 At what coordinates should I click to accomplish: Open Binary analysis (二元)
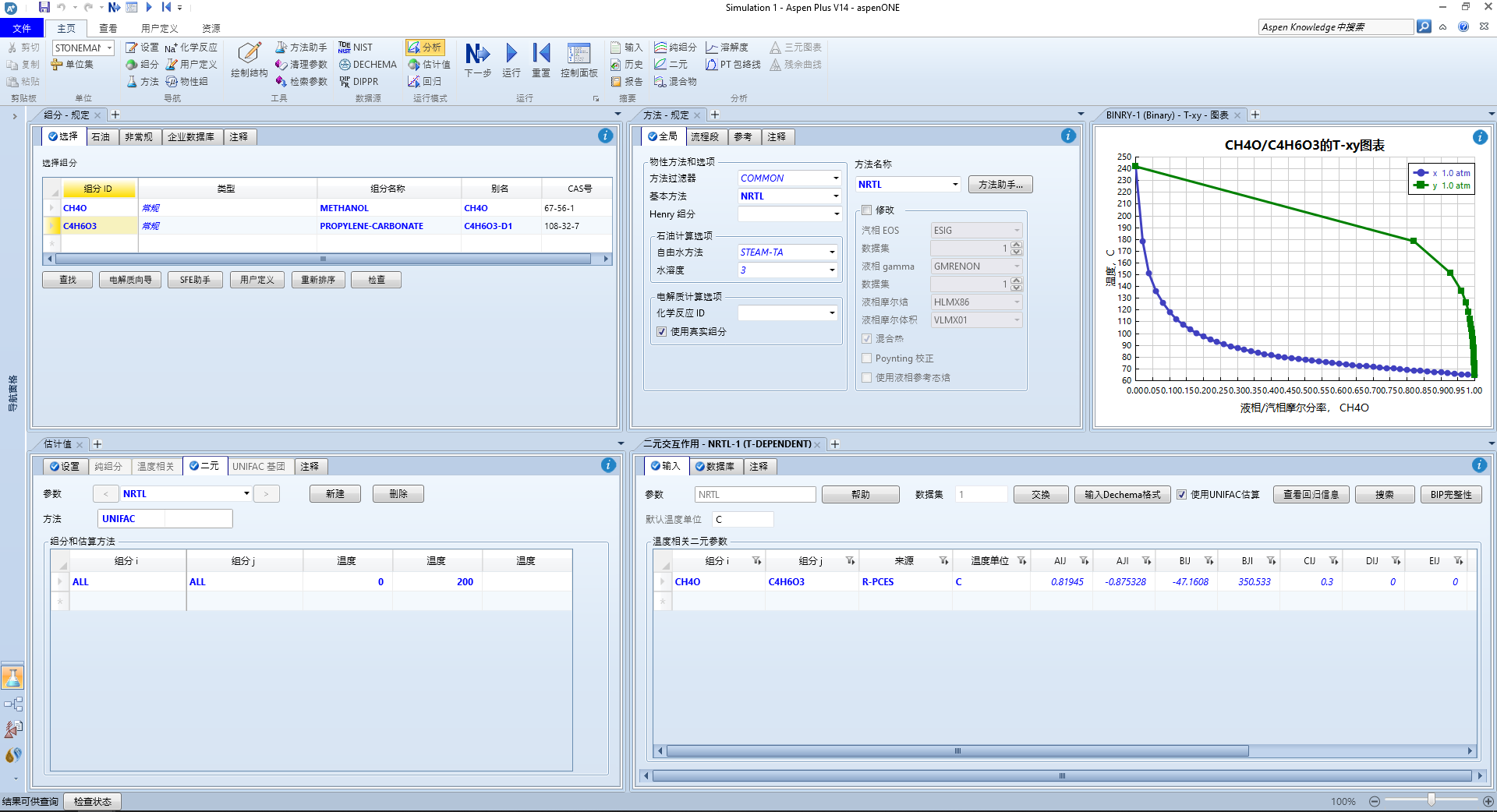671,65
